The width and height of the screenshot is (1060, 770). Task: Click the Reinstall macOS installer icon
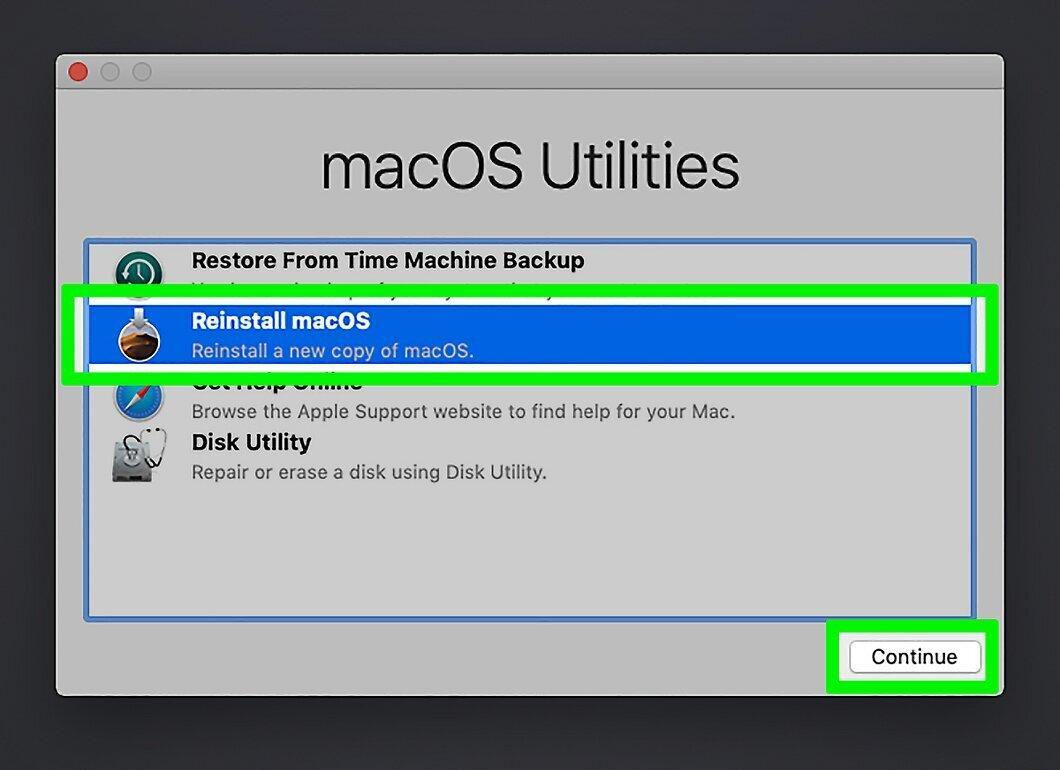pyautogui.click(x=139, y=335)
